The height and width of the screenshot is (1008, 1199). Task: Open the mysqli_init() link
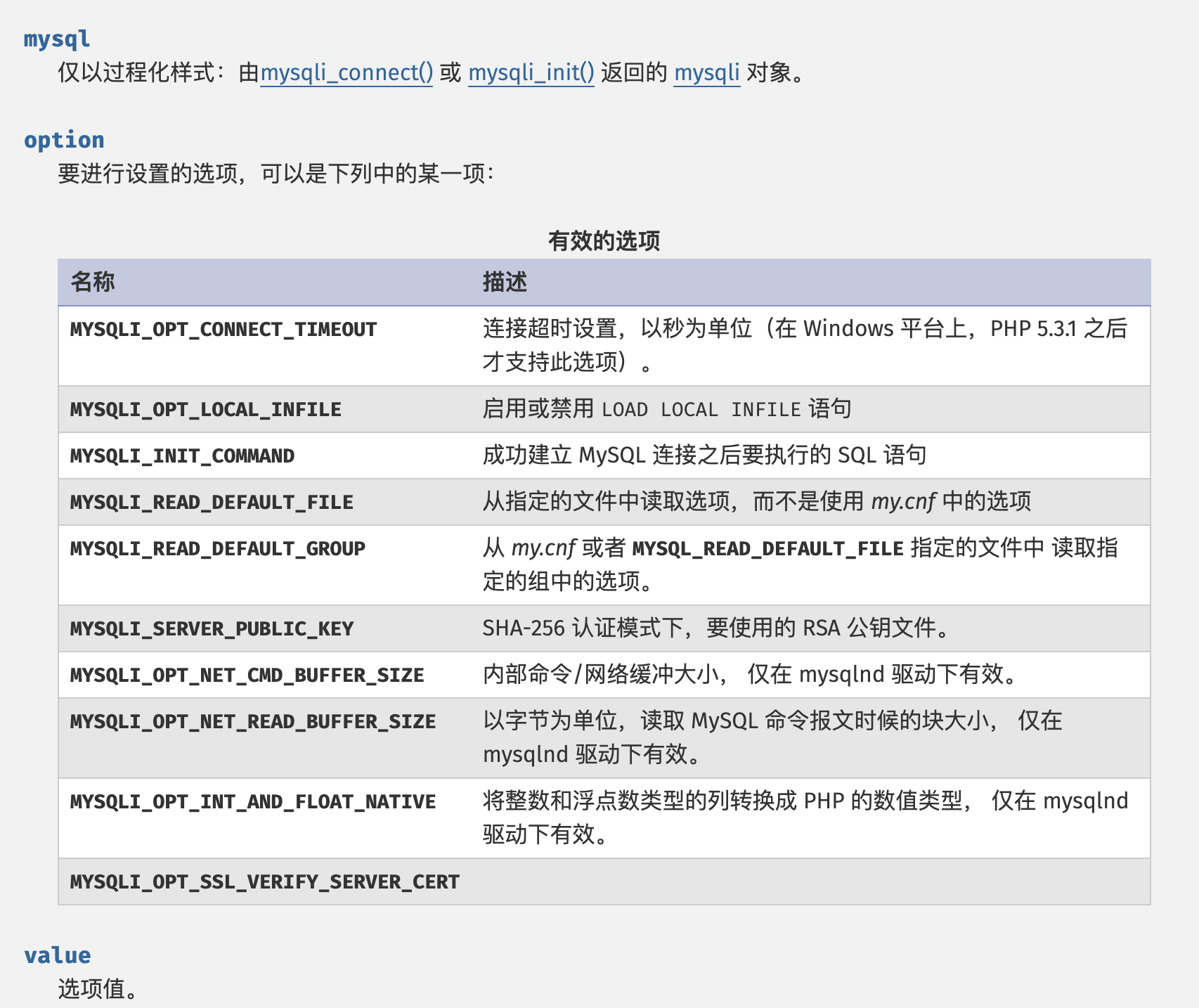[531, 73]
